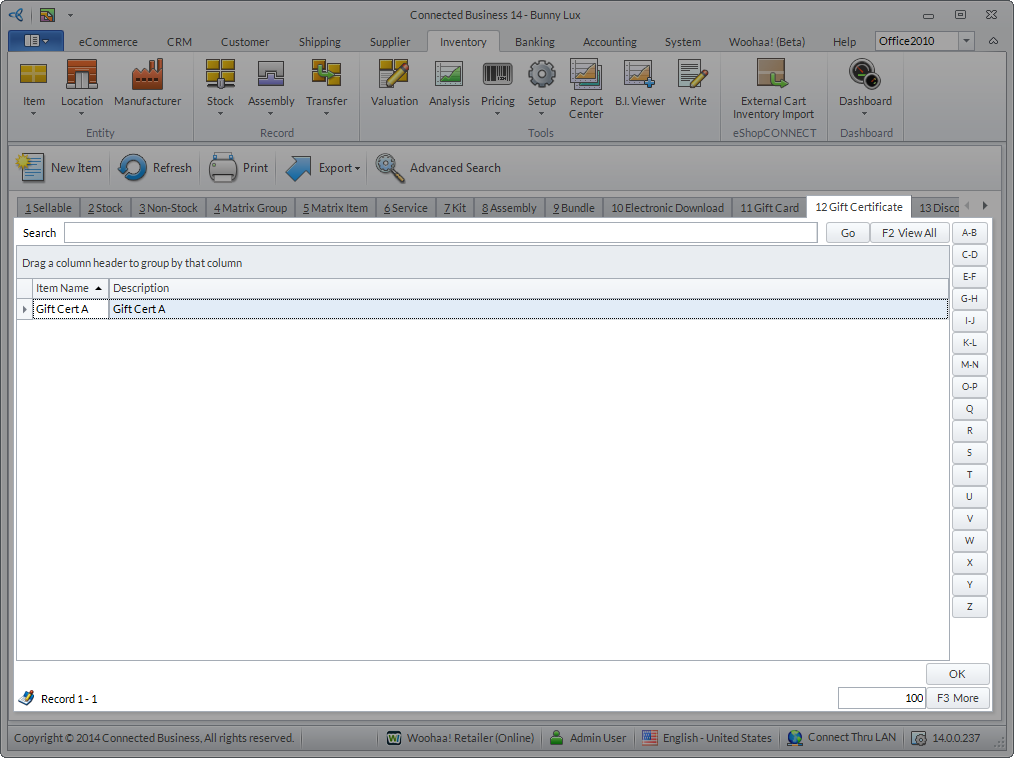Open the Dashboard ribbon icon
1014x758 pixels.
[x=865, y=87]
